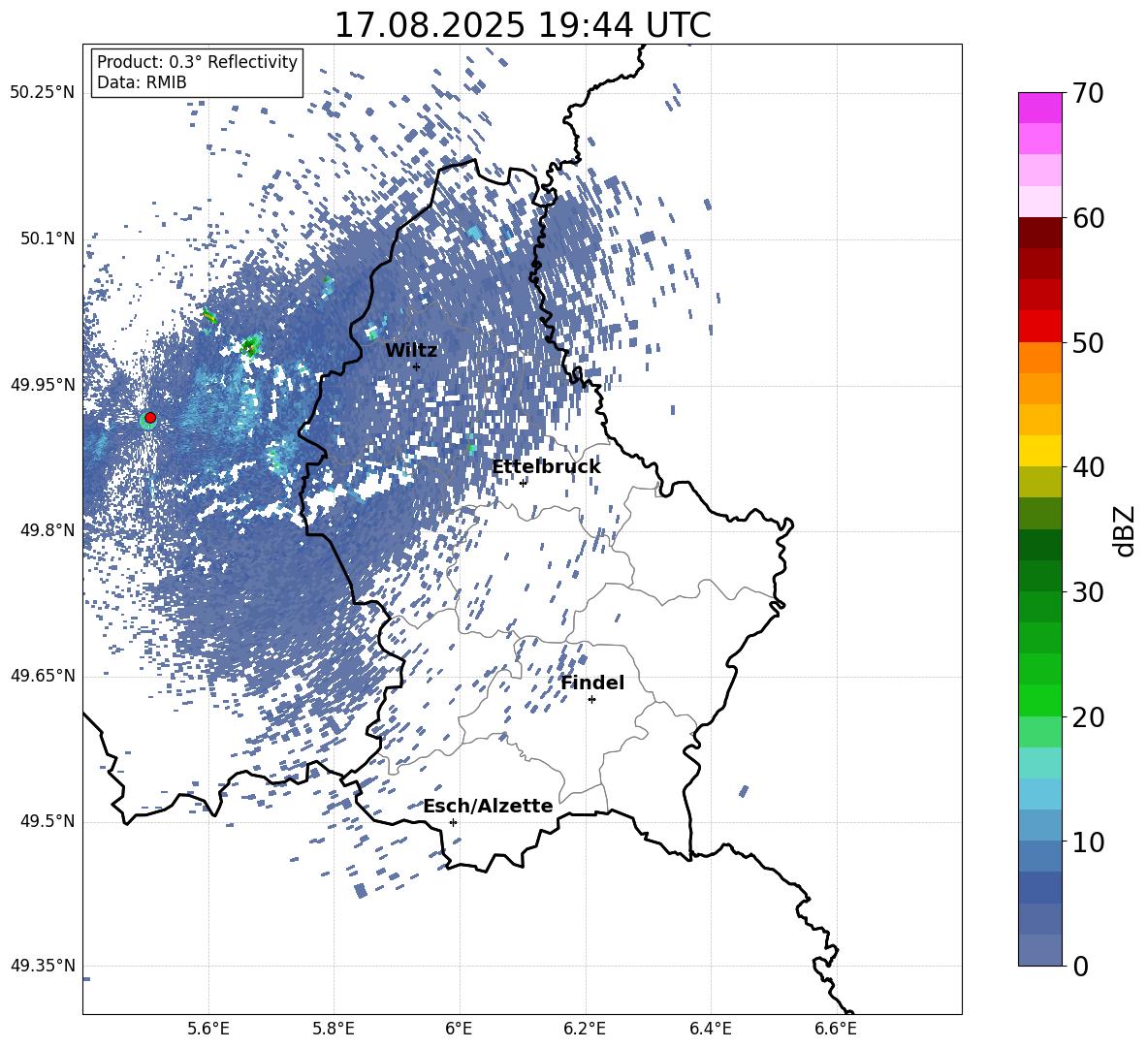Click the dark red colorbar segment below 60
Viewport: 1148px width, 1048px height.
pyautogui.click(x=1040, y=233)
